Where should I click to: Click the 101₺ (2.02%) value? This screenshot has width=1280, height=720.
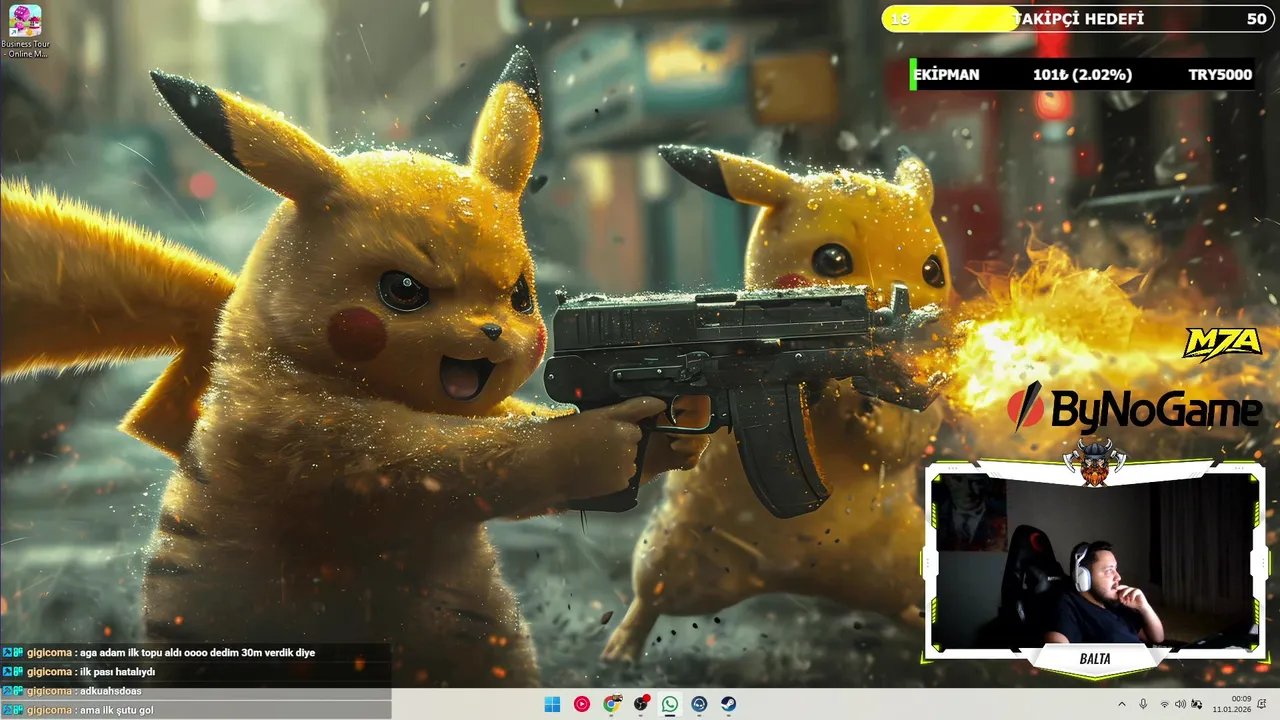(1082, 75)
